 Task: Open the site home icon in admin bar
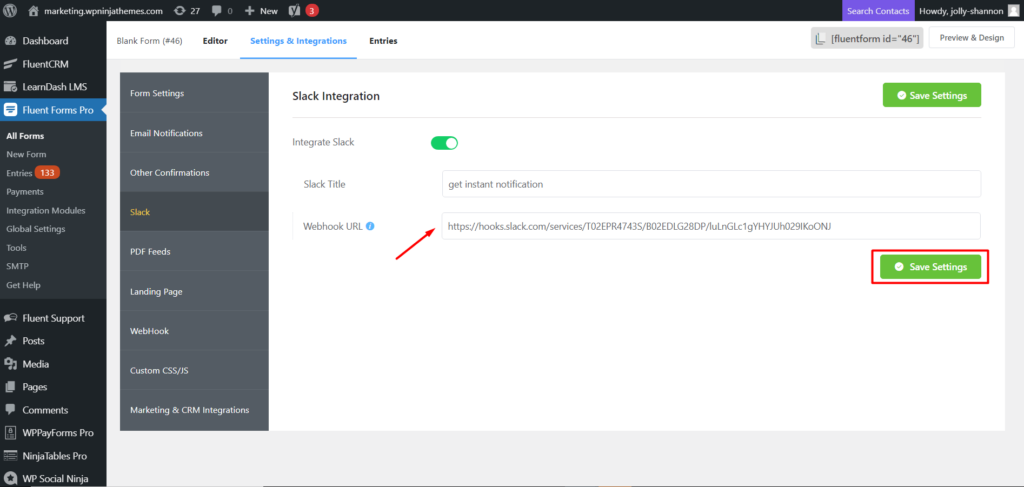click(x=34, y=10)
